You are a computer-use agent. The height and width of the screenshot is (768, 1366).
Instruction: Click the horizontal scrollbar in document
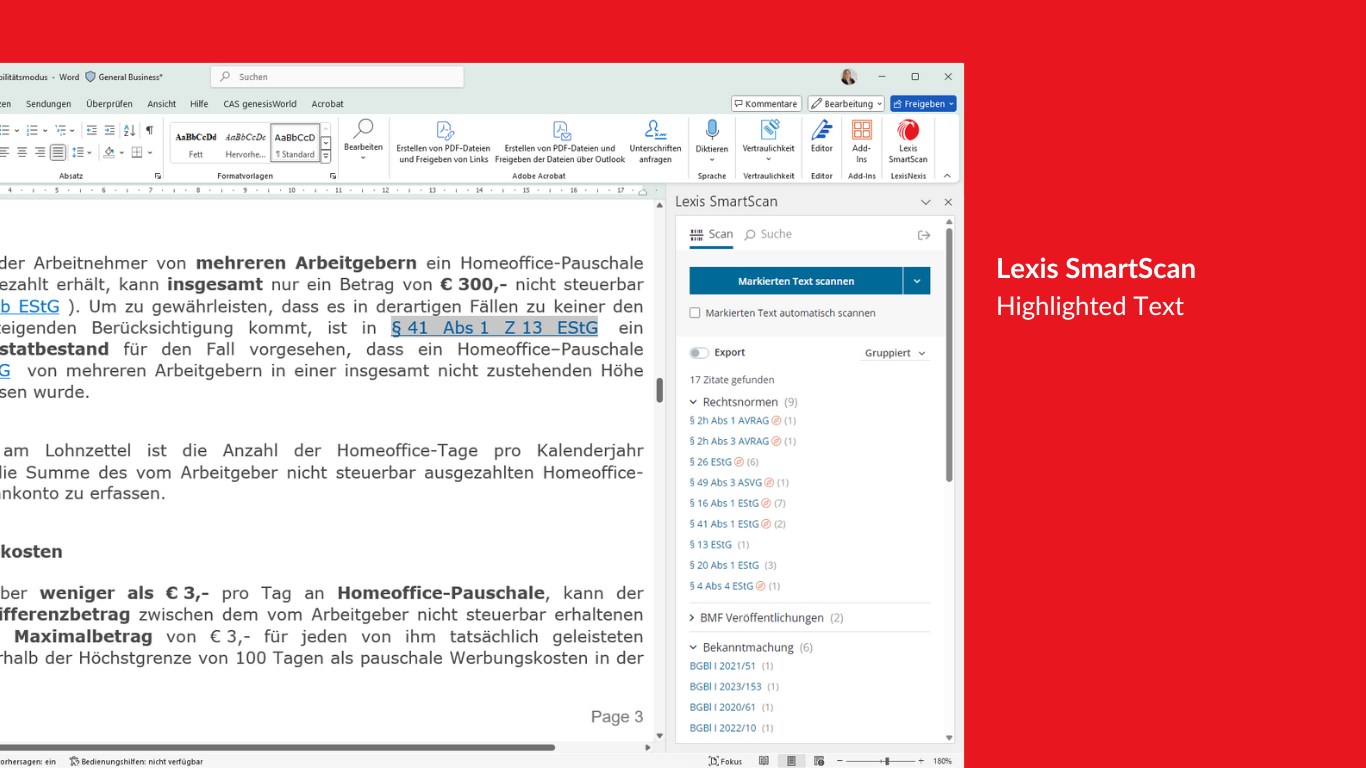point(278,747)
